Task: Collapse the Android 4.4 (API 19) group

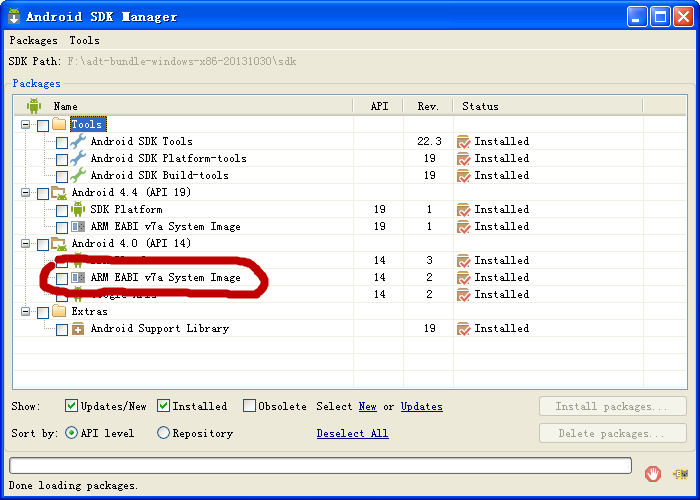Action: pyautogui.click(x=26, y=193)
